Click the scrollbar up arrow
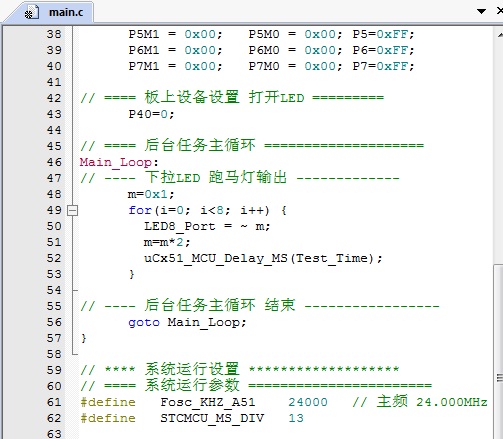Screen dimensions: 503x439 click(x=499, y=35)
